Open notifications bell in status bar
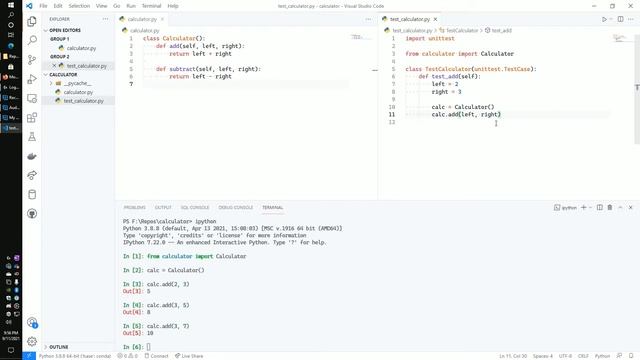 [x=631, y=356]
